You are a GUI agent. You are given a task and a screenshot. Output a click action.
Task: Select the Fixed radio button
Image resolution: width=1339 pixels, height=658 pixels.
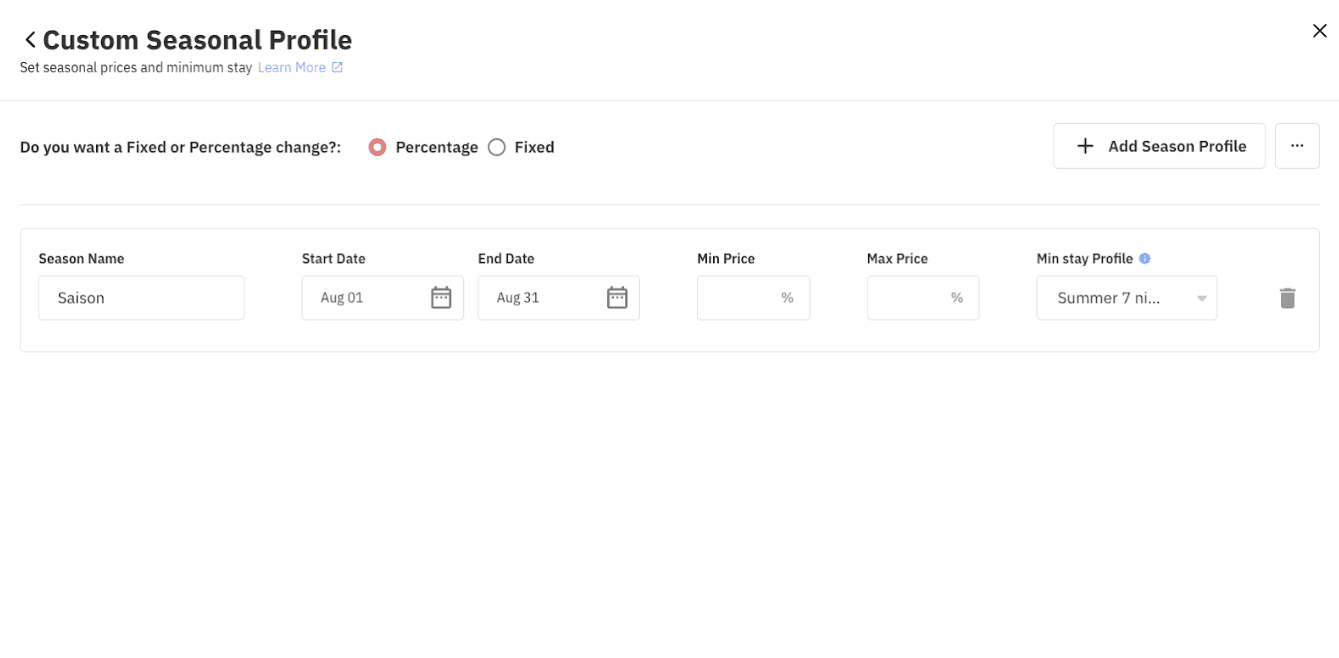tap(497, 146)
